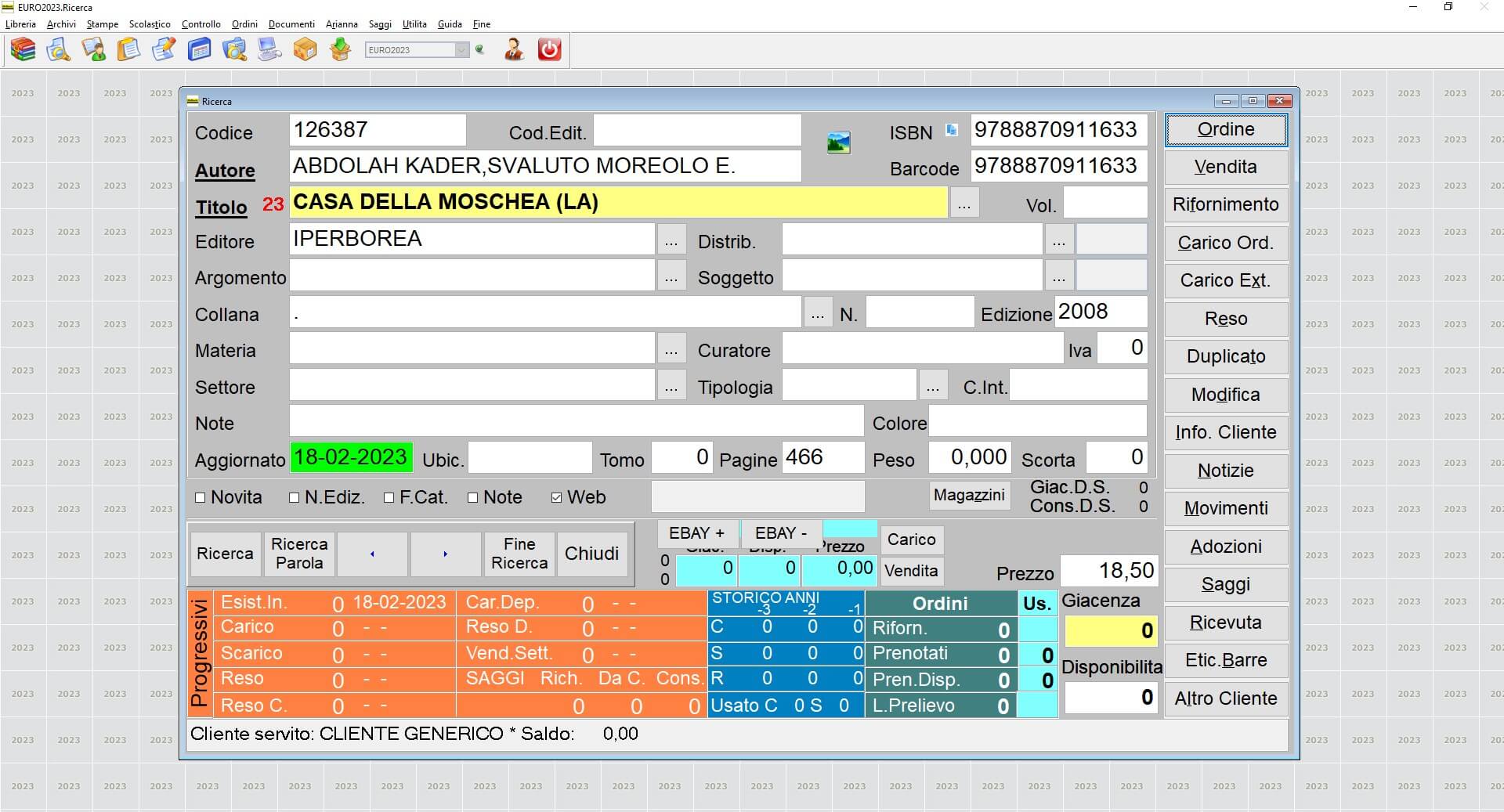
Task: Open the book with person icon
Action: pos(93,49)
